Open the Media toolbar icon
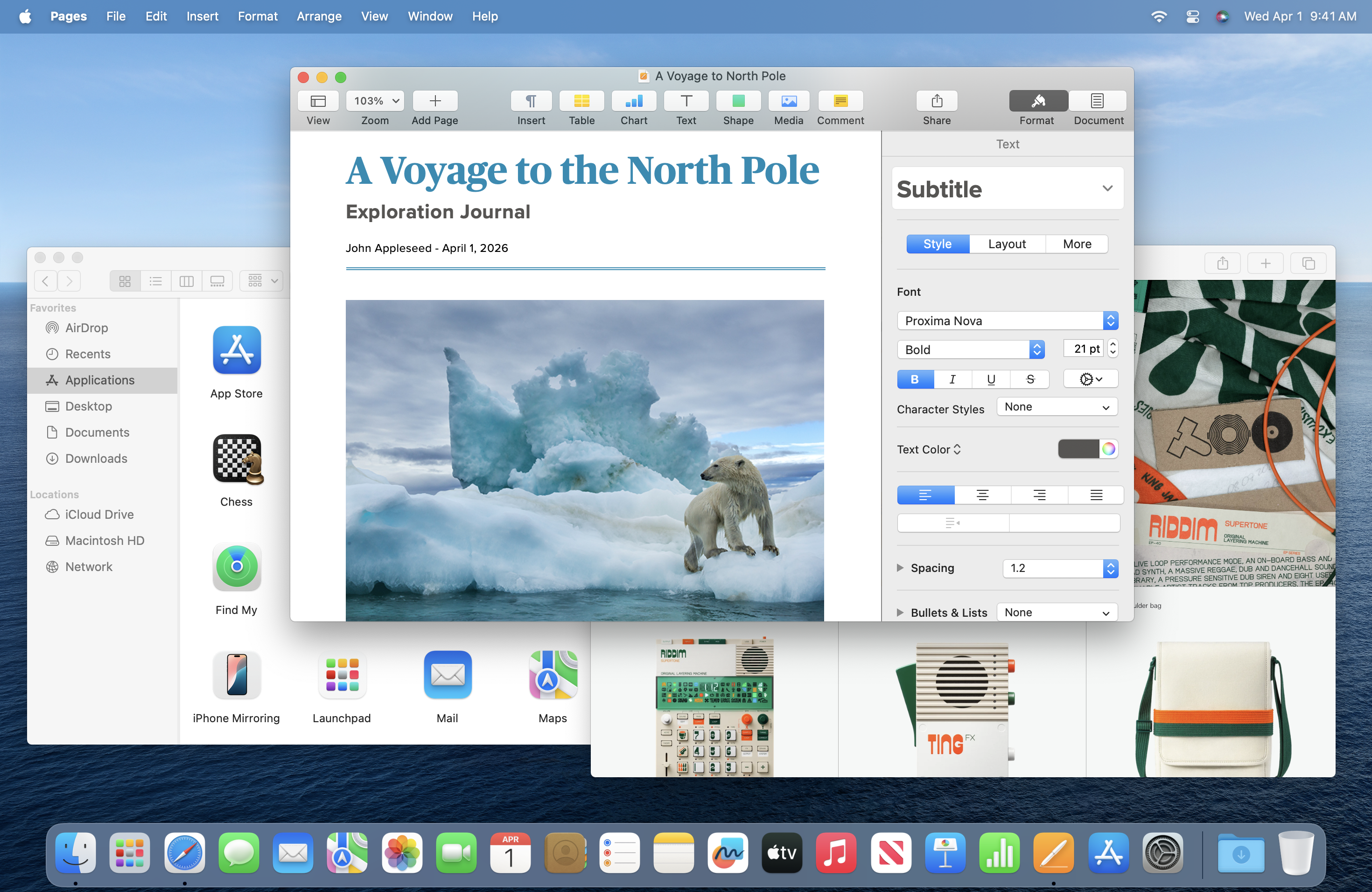Viewport: 1372px width, 892px height. pyautogui.click(x=788, y=101)
